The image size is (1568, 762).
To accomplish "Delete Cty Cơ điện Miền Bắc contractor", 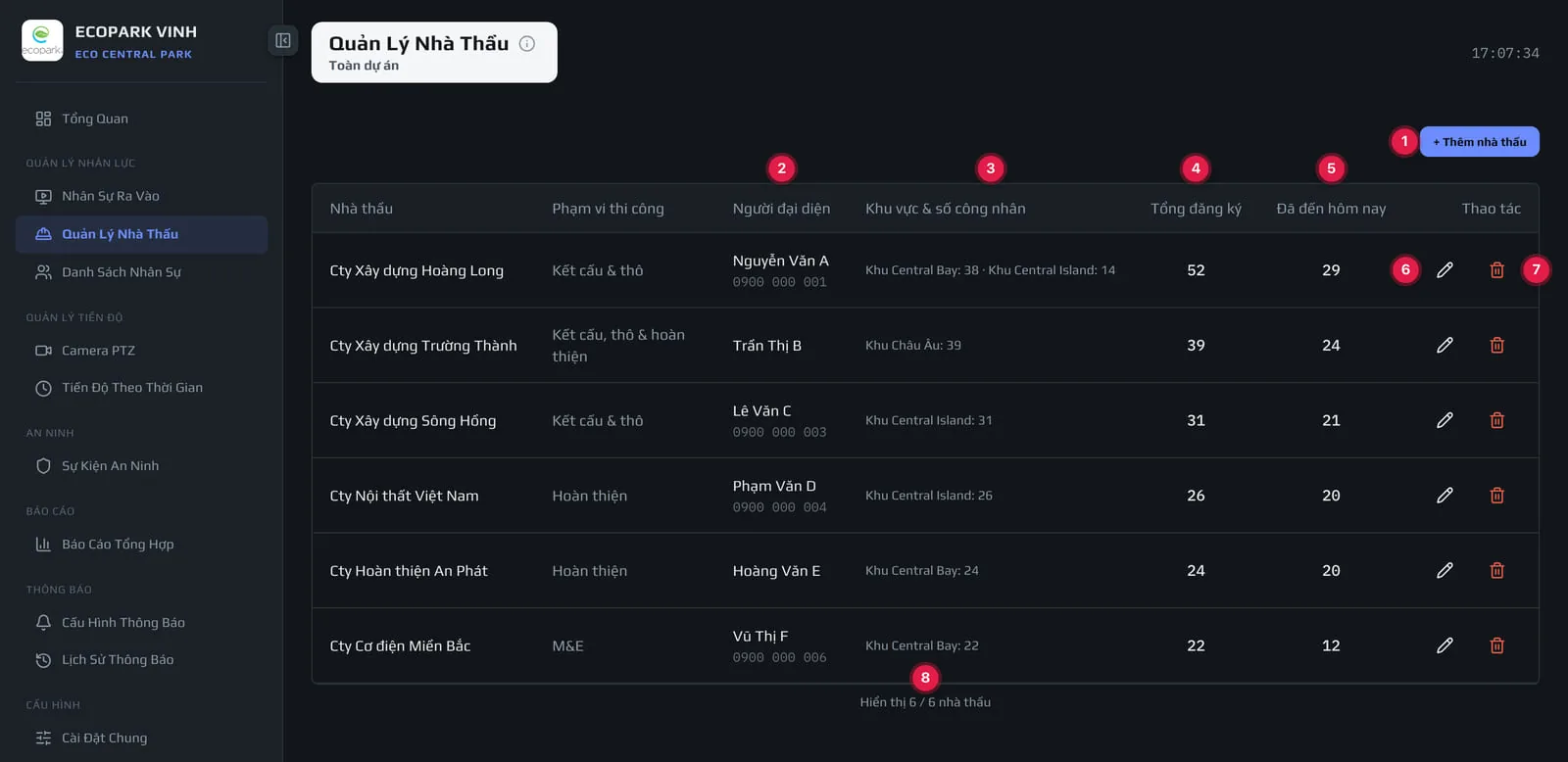I will point(1496,645).
